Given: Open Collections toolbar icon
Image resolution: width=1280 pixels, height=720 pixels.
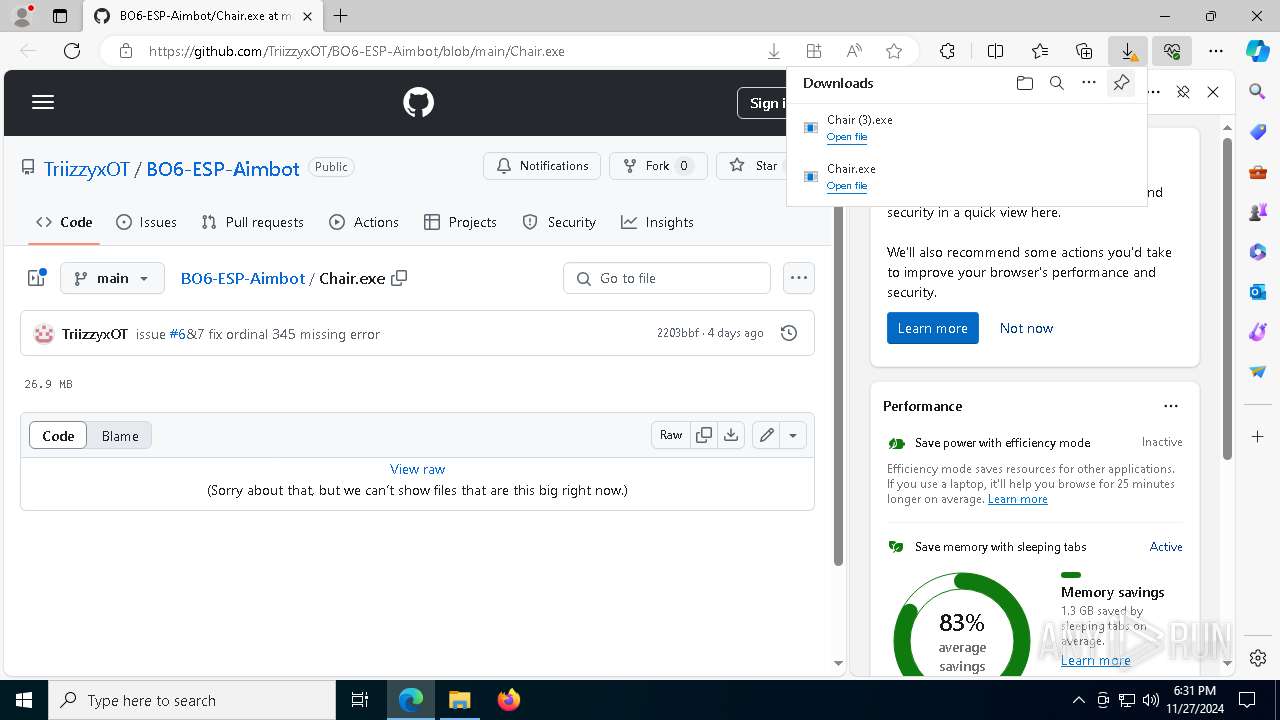Looking at the screenshot, I should (x=1084, y=51).
